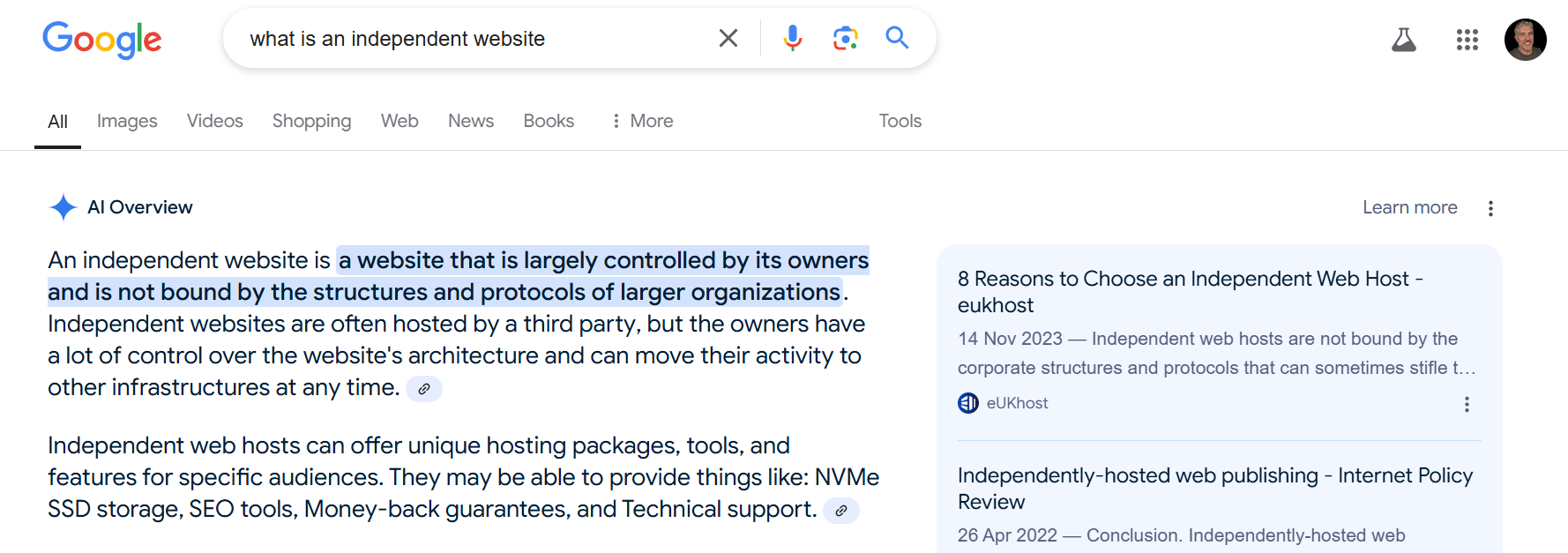Open Search Labs flask icon
Viewport: 1568px width, 553px height.
[1404, 40]
